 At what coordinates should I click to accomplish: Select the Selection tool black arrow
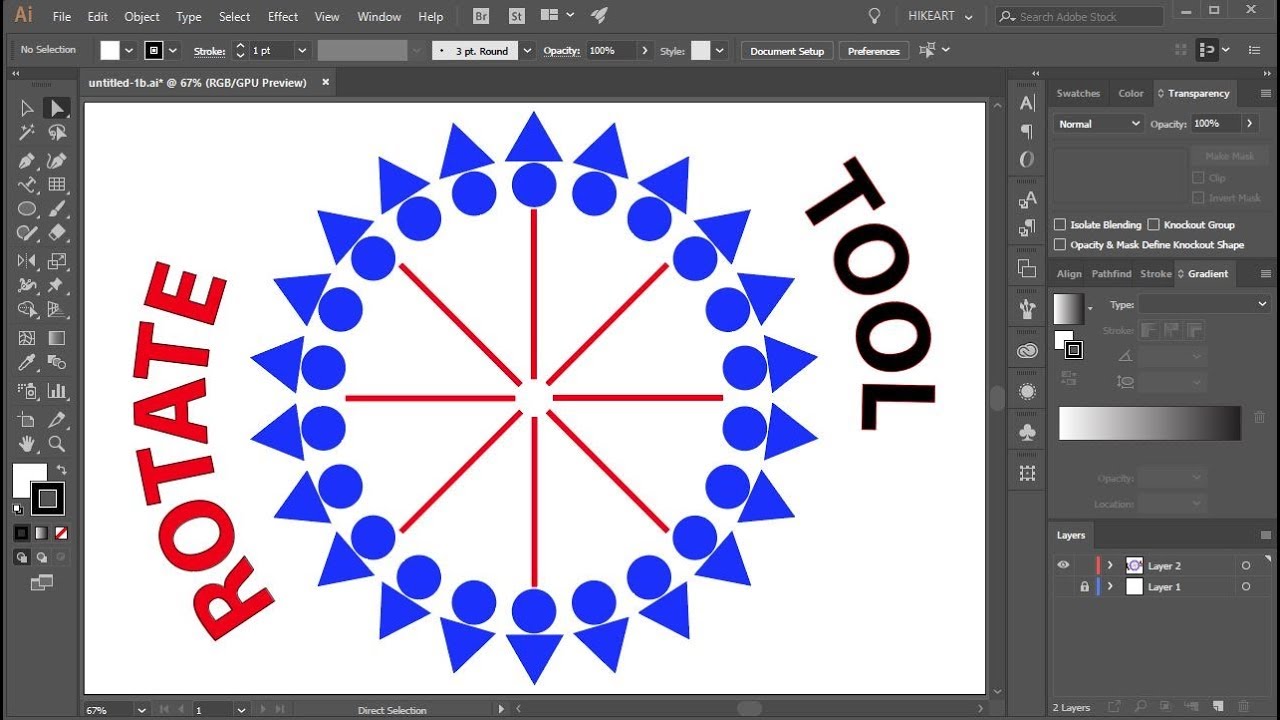coord(27,108)
